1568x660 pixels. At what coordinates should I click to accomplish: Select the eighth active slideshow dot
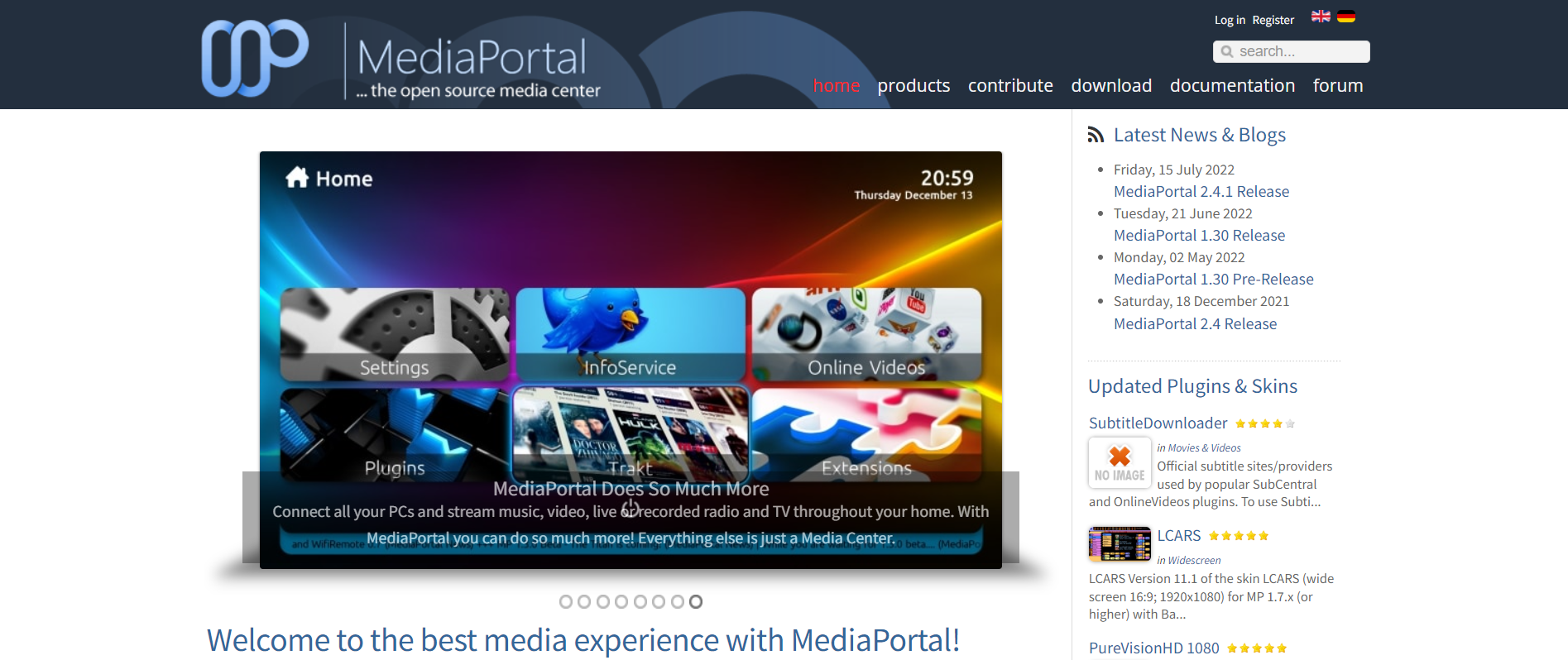click(x=696, y=602)
